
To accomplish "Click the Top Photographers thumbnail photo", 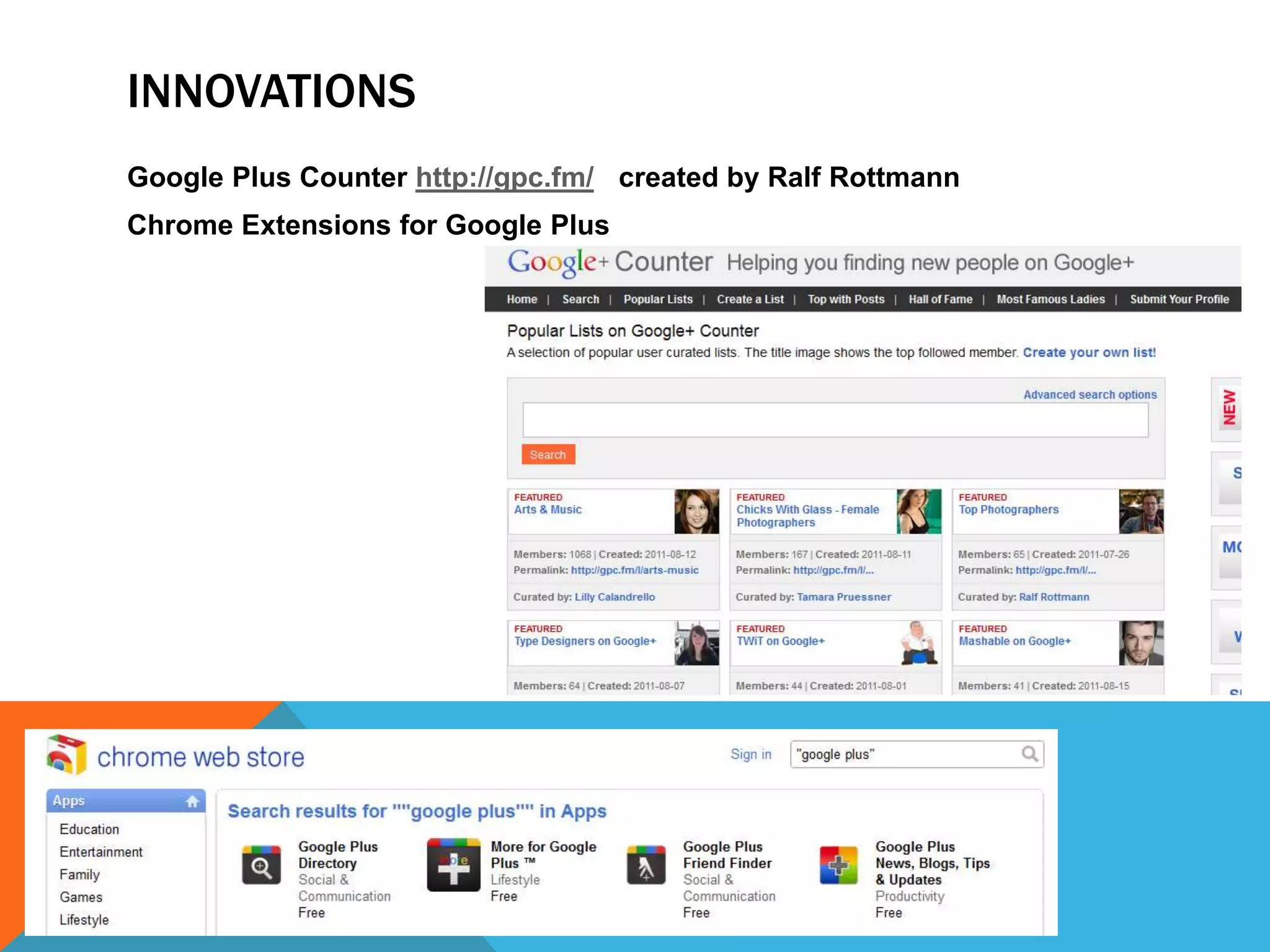I will pos(1141,511).
